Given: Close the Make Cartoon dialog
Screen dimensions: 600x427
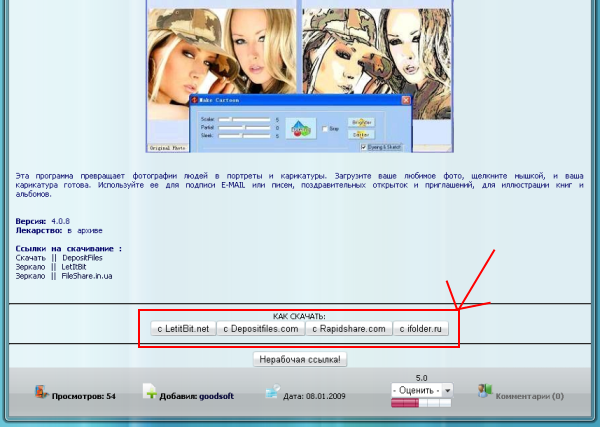Looking at the screenshot, I should pos(406,101).
